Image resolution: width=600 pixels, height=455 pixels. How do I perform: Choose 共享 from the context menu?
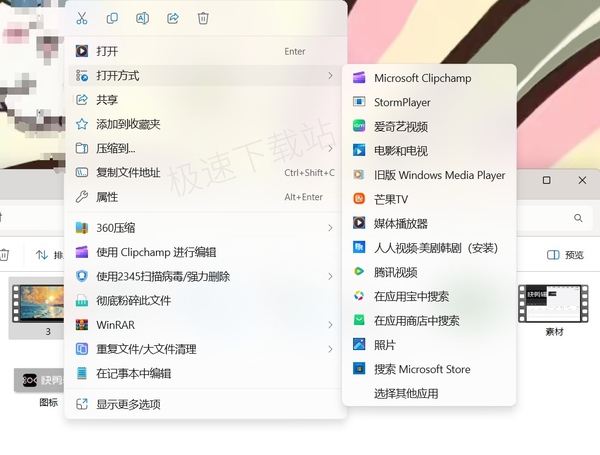pyautogui.click(x=205, y=99)
